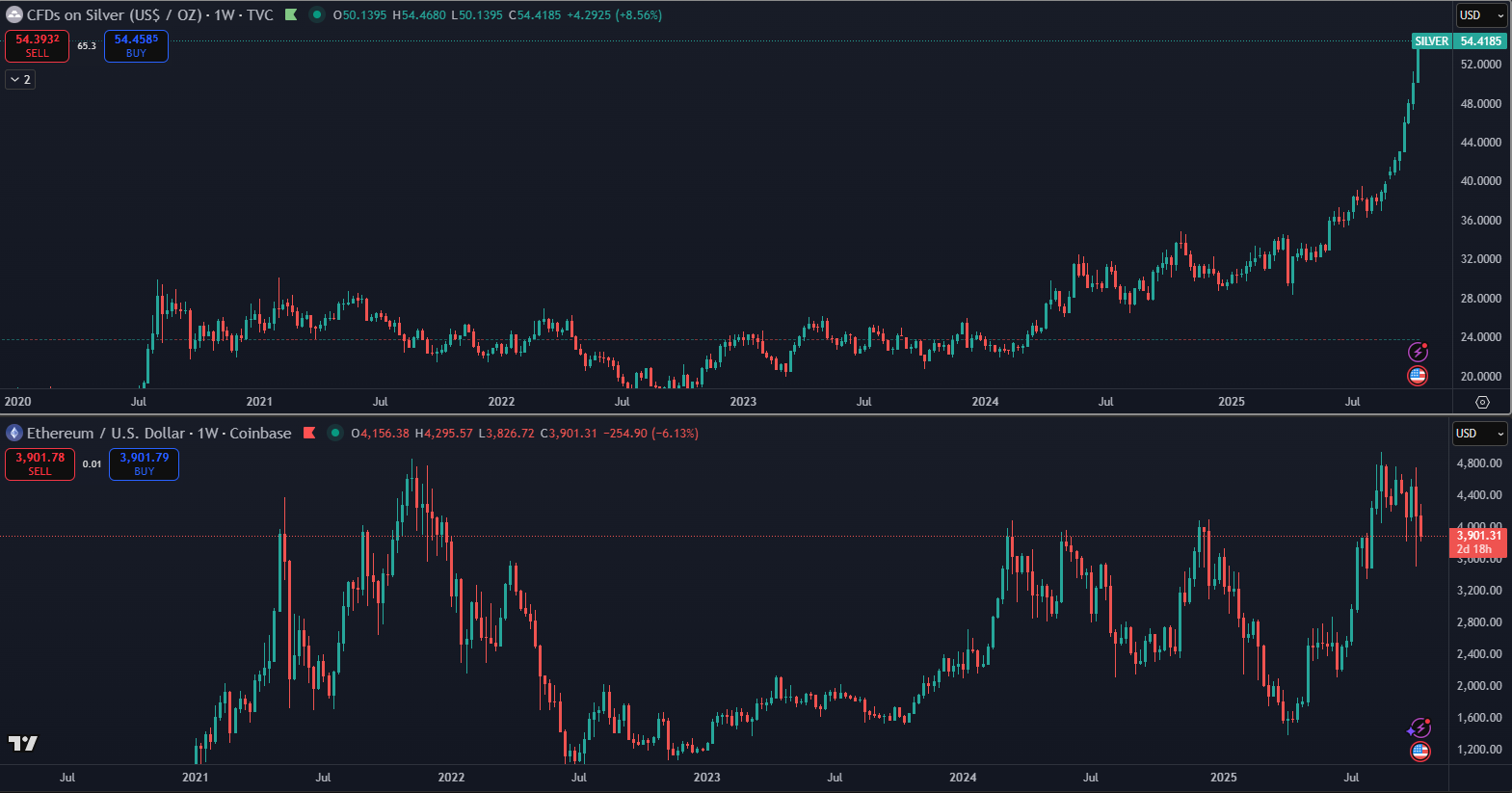Image resolution: width=1512 pixels, height=793 pixels.
Task: Click the US flag event icon on the Ethereum chart
Action: coord(1419,752)
